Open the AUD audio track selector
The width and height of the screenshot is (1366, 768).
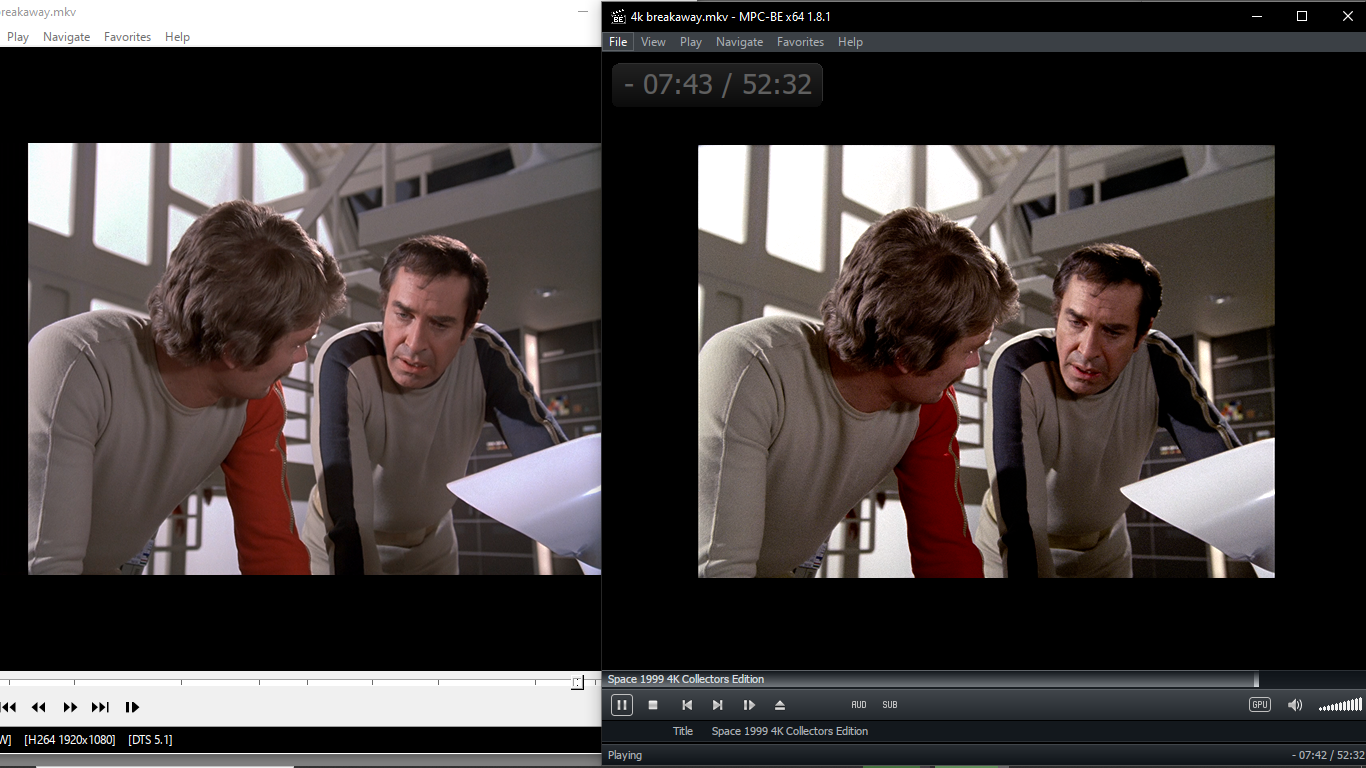click(859, 705)
